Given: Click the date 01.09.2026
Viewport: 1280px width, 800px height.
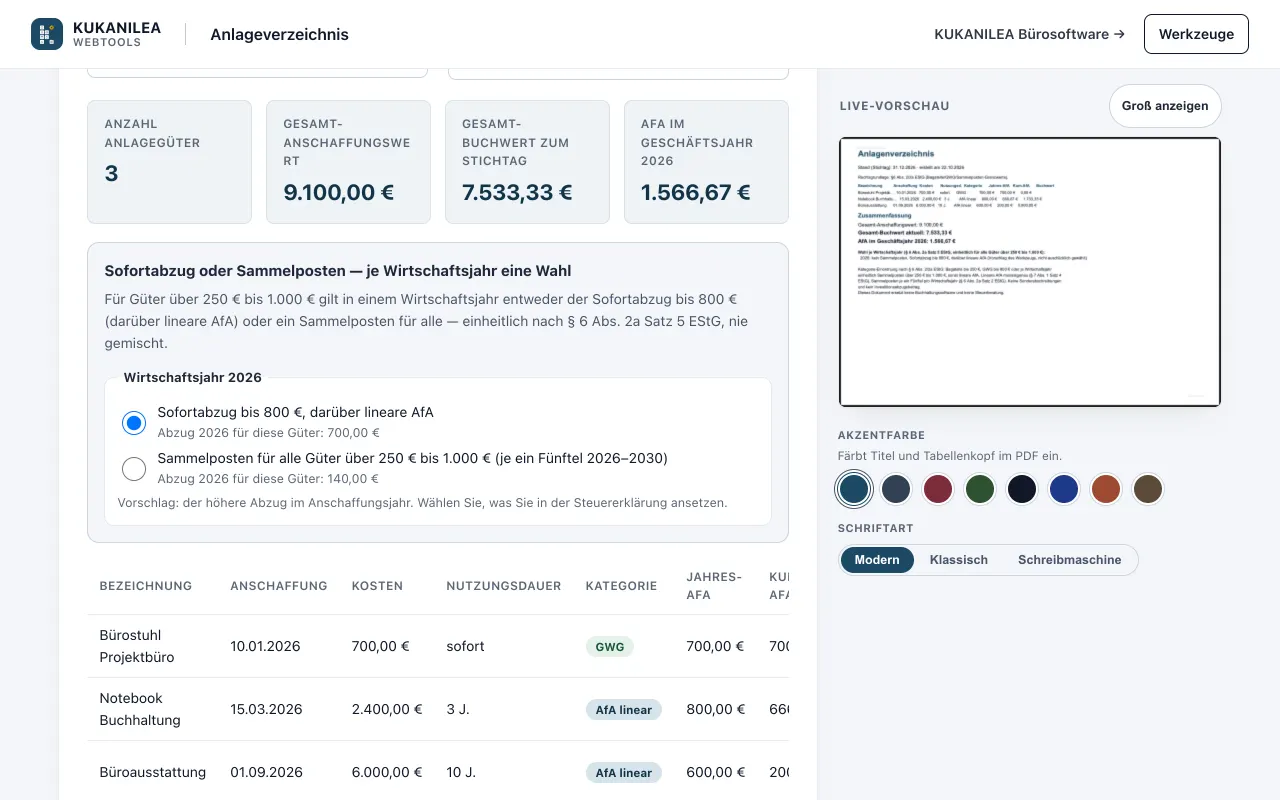Looking at the screenshot, I should click(x=266, y=772).
